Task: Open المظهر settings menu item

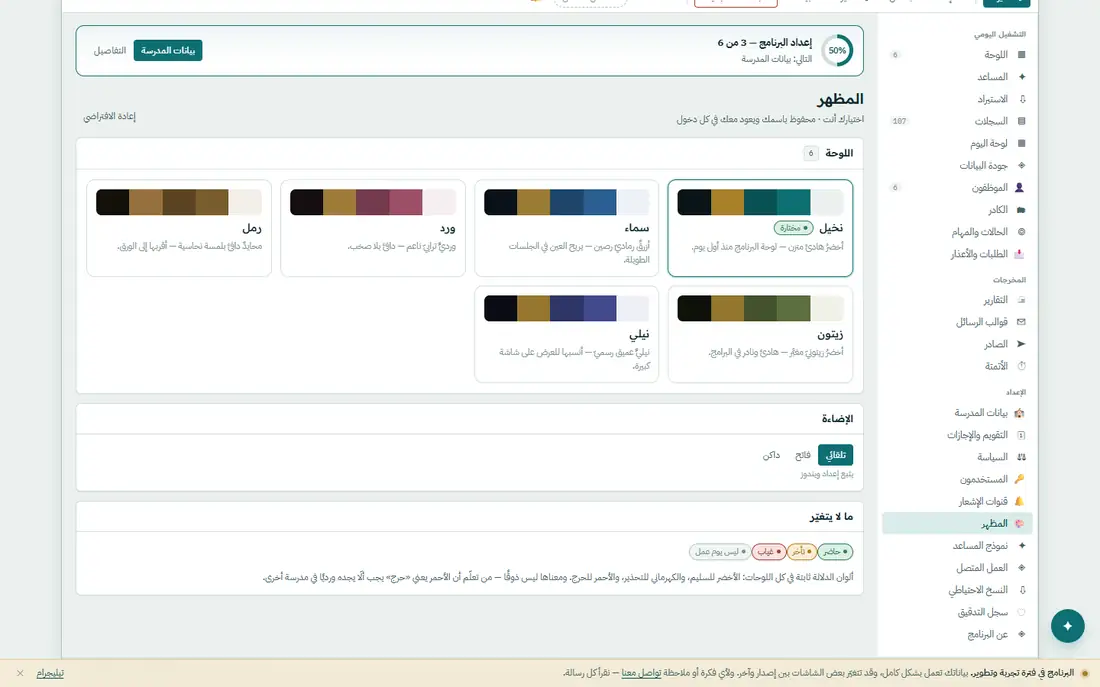Action: 957,523
